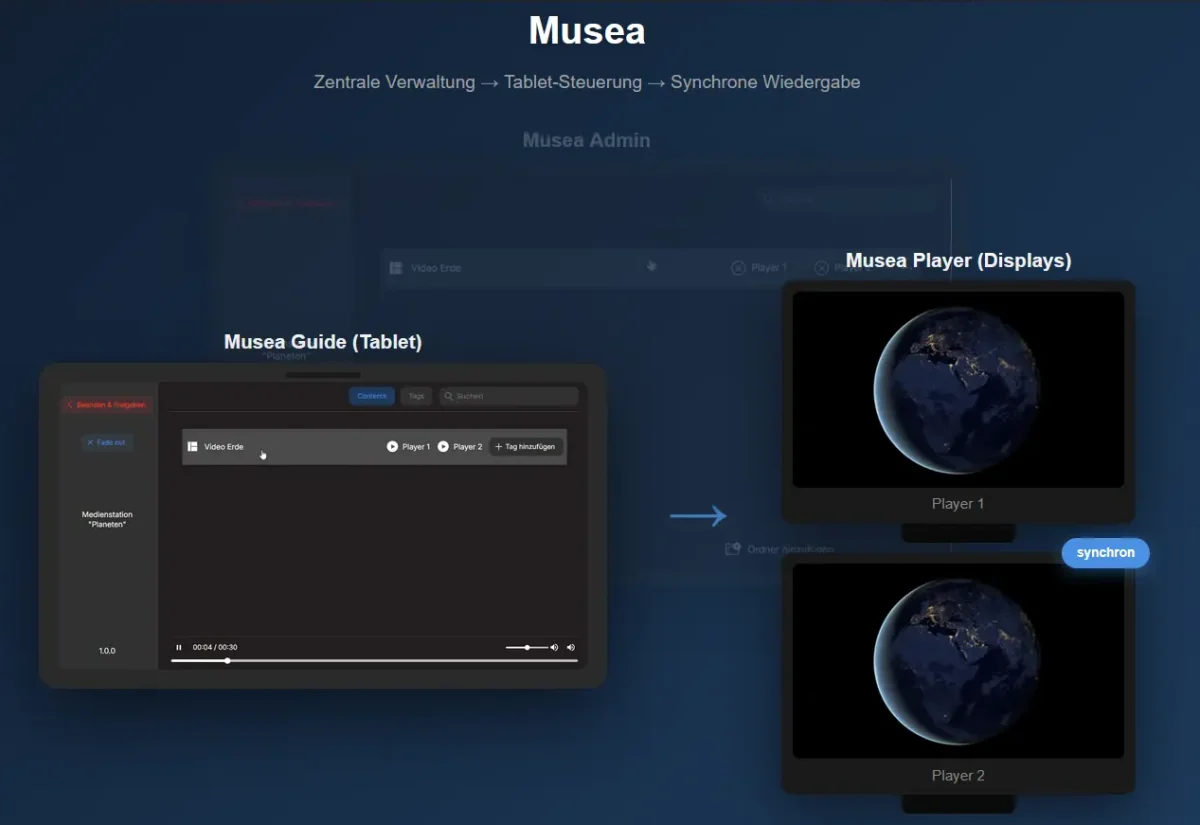The width and height of the screenshot is (1200, 825).
Task: Click the Player 1 display earth video
Action: coord(958,389)
